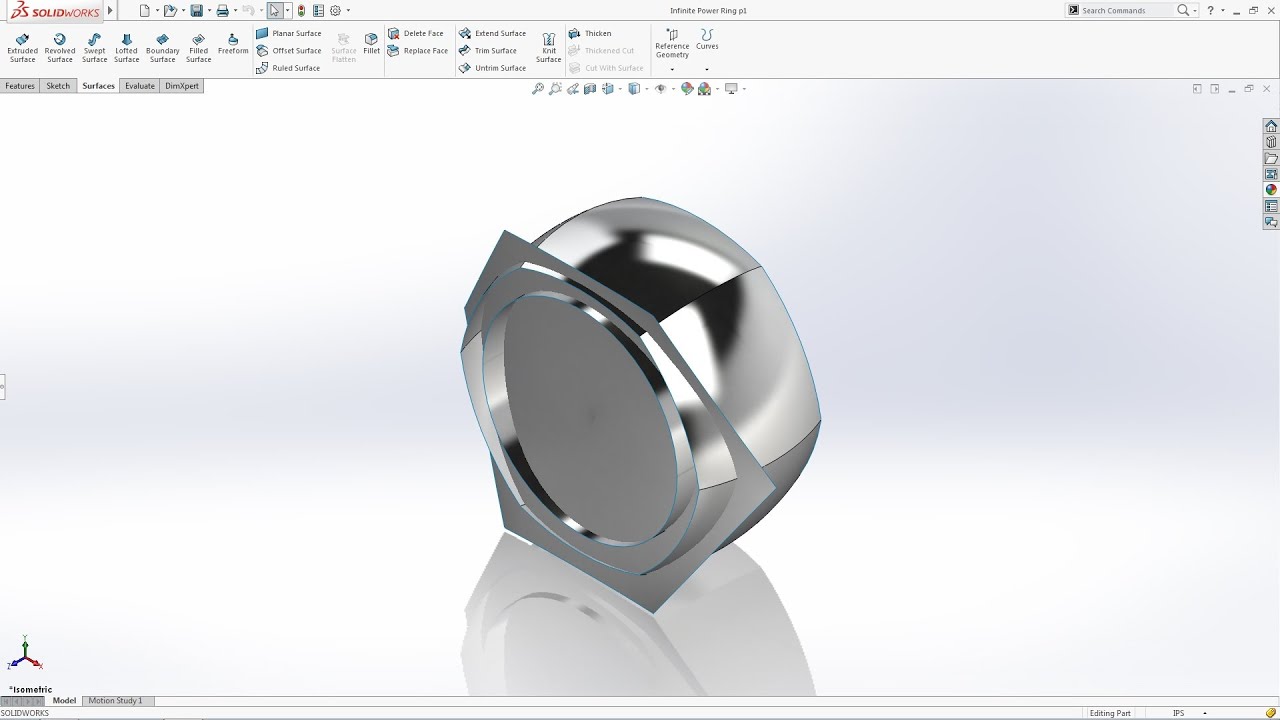
Task: Expand the Reference Geometry dropdown
Action: pos(672,69)
